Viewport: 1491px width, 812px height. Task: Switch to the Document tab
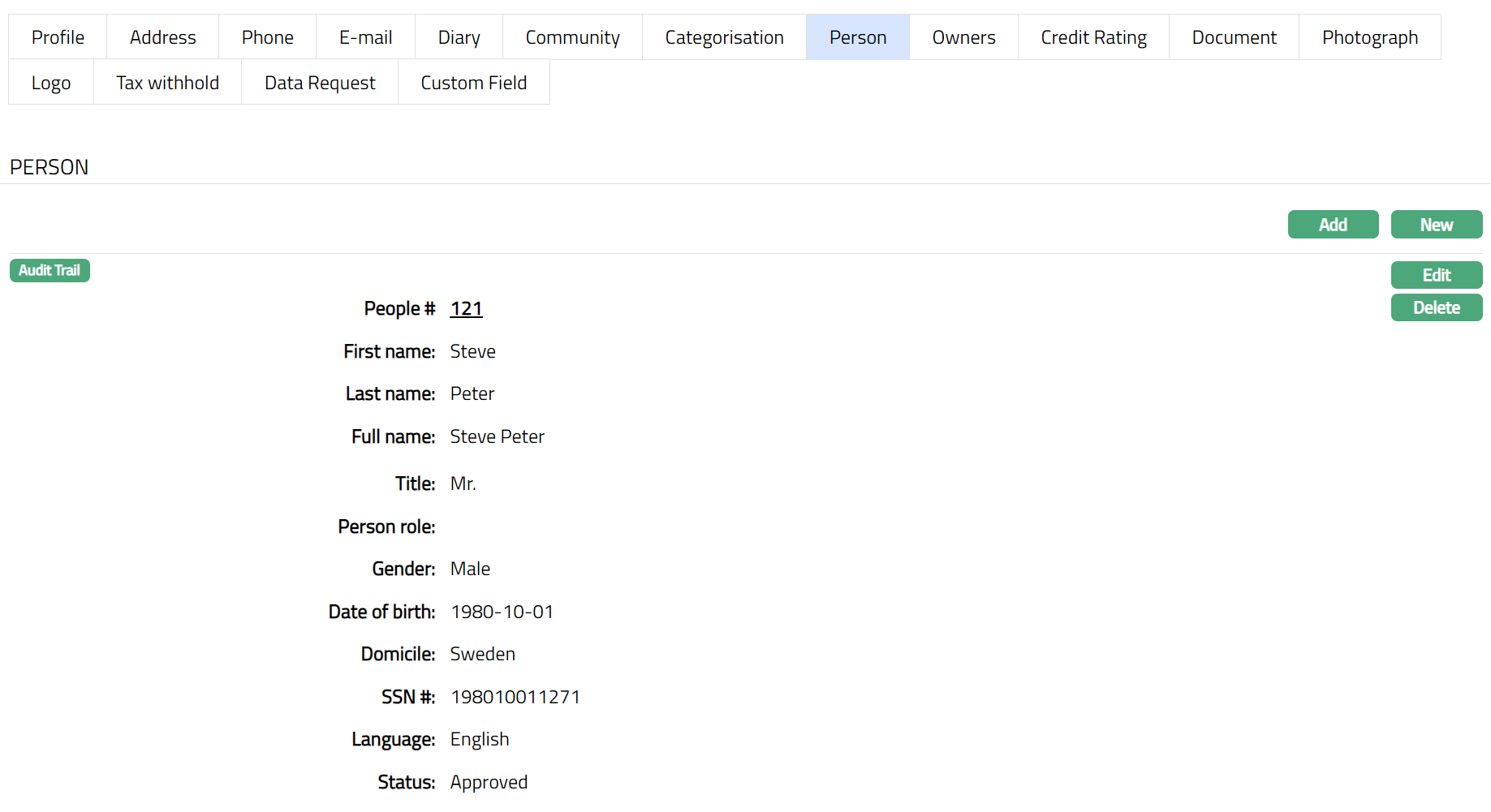click(x=1234, y=37)
